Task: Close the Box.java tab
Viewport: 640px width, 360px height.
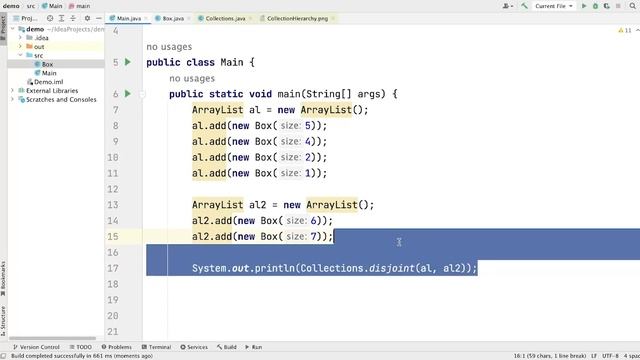Action: click(189, 18)
